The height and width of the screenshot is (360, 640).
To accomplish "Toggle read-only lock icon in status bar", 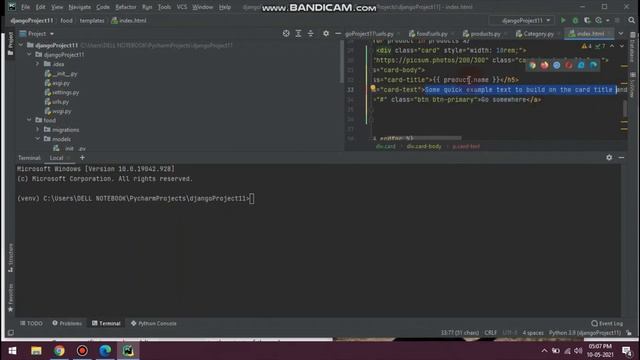I will pyautogui.click(x=629, y=333).
